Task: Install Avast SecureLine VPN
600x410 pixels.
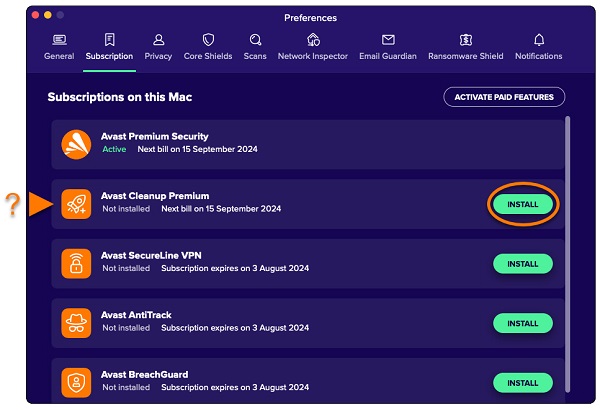Action: coord(522,264)
